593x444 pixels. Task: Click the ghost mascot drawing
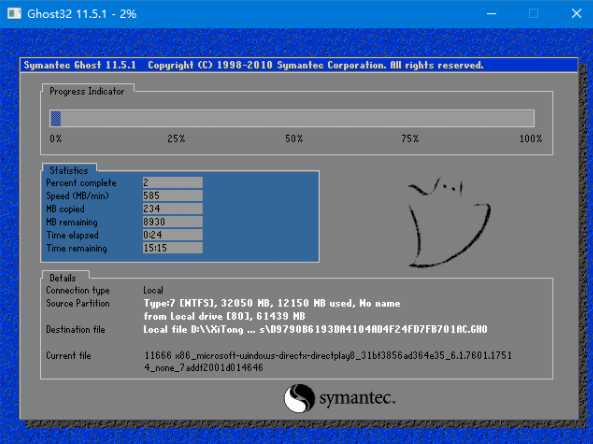[449, 221]
